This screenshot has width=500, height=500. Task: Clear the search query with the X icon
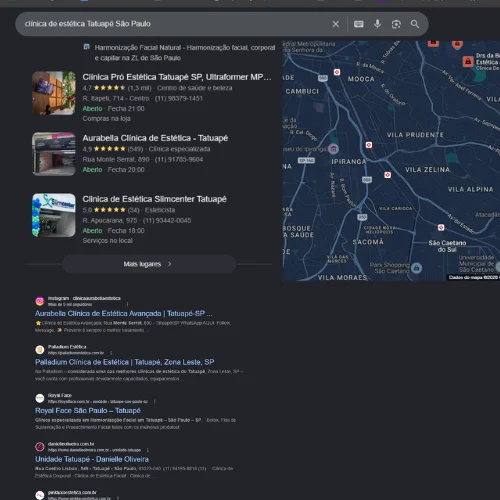336,24
